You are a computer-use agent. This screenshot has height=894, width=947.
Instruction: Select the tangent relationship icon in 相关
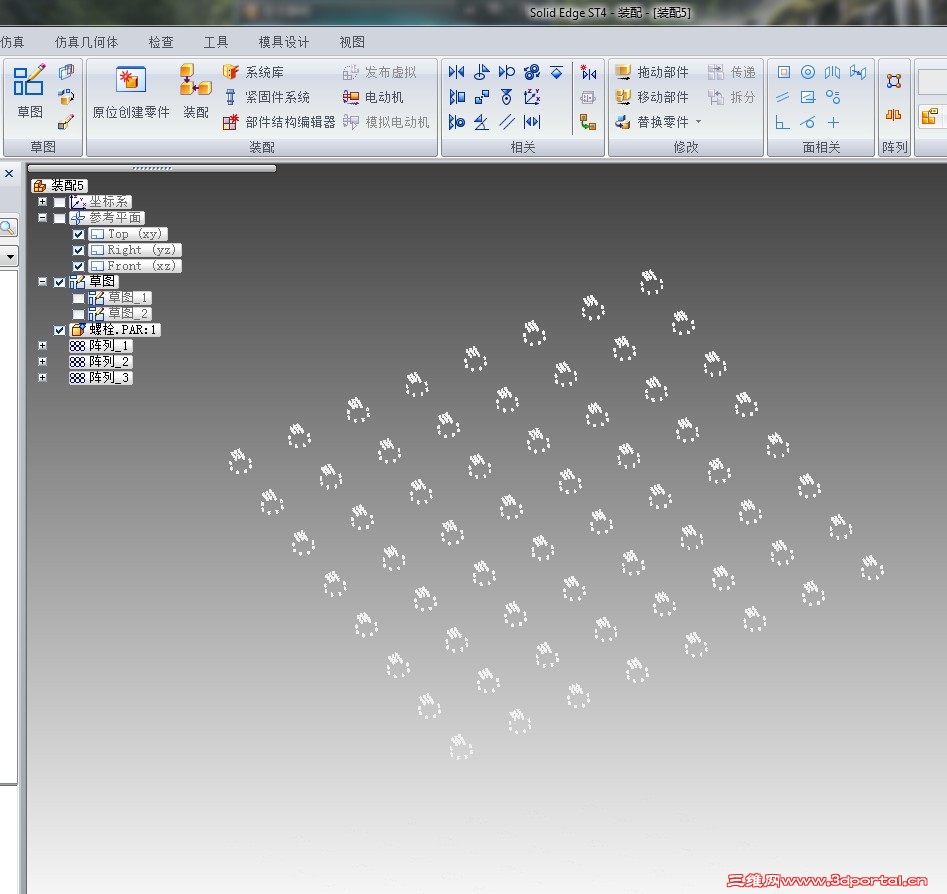click(506, 72)
